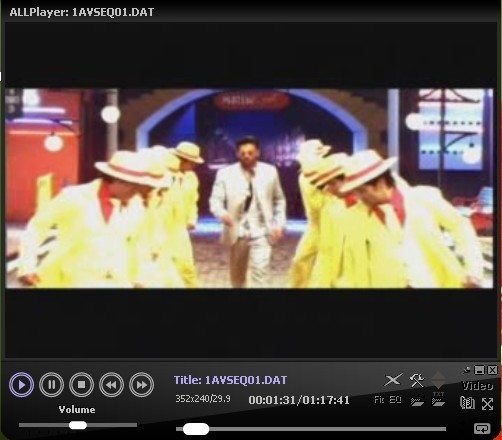Image resolution: width=502 pixels, height=440 pixels.
Task: Click the volume slider handle
Action: pos(78,425)
